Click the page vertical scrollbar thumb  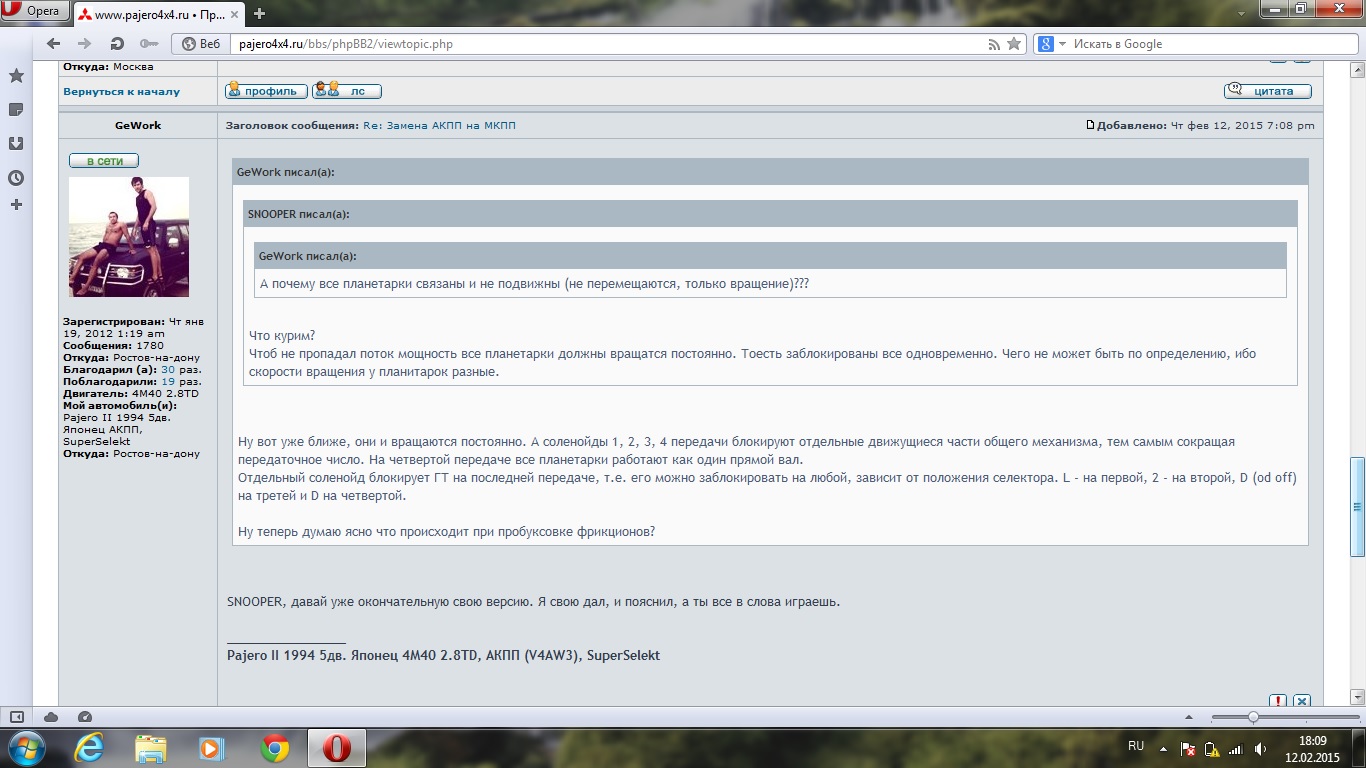(x=1357, y=507)
